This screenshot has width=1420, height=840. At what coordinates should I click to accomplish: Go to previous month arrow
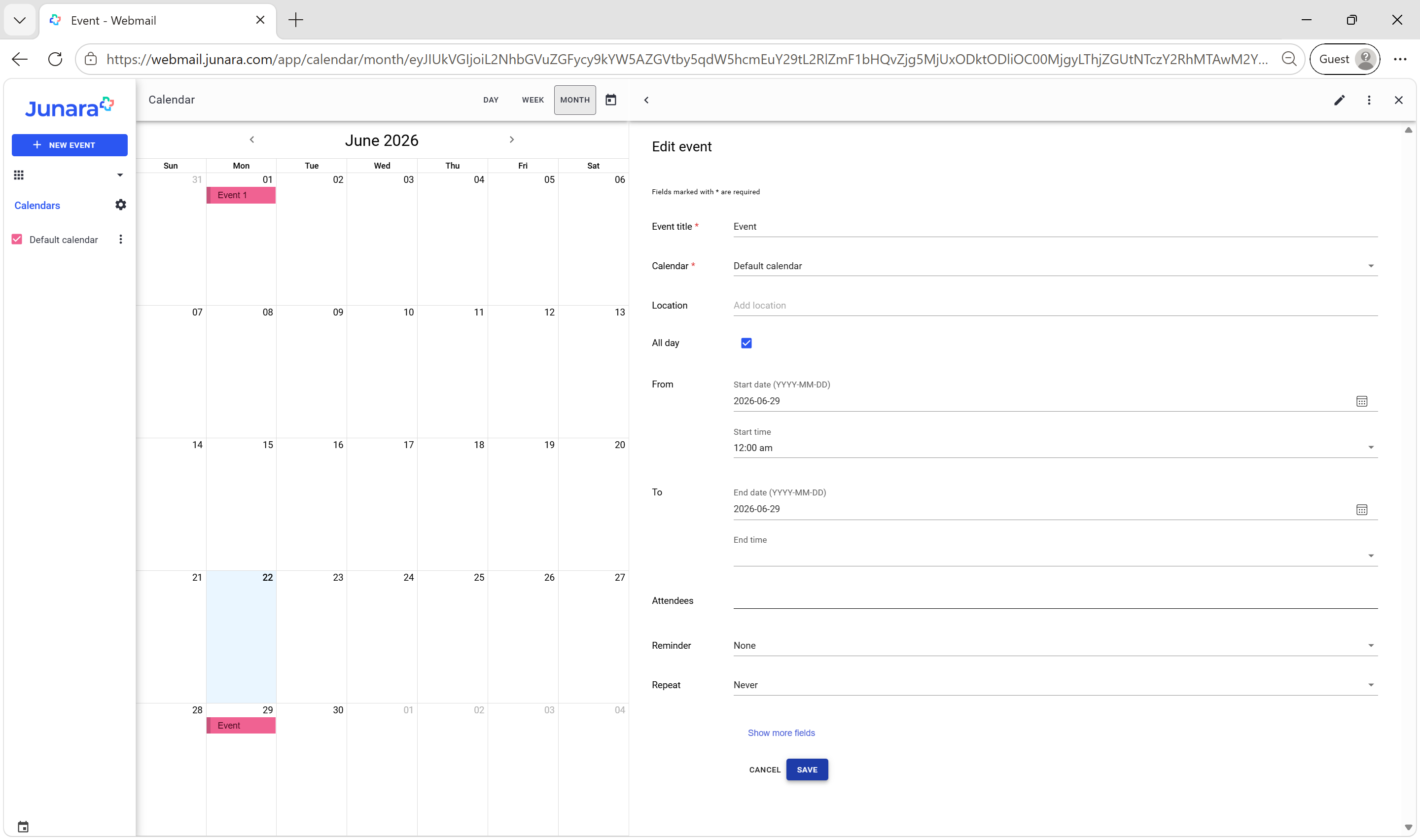click(252, 140)
